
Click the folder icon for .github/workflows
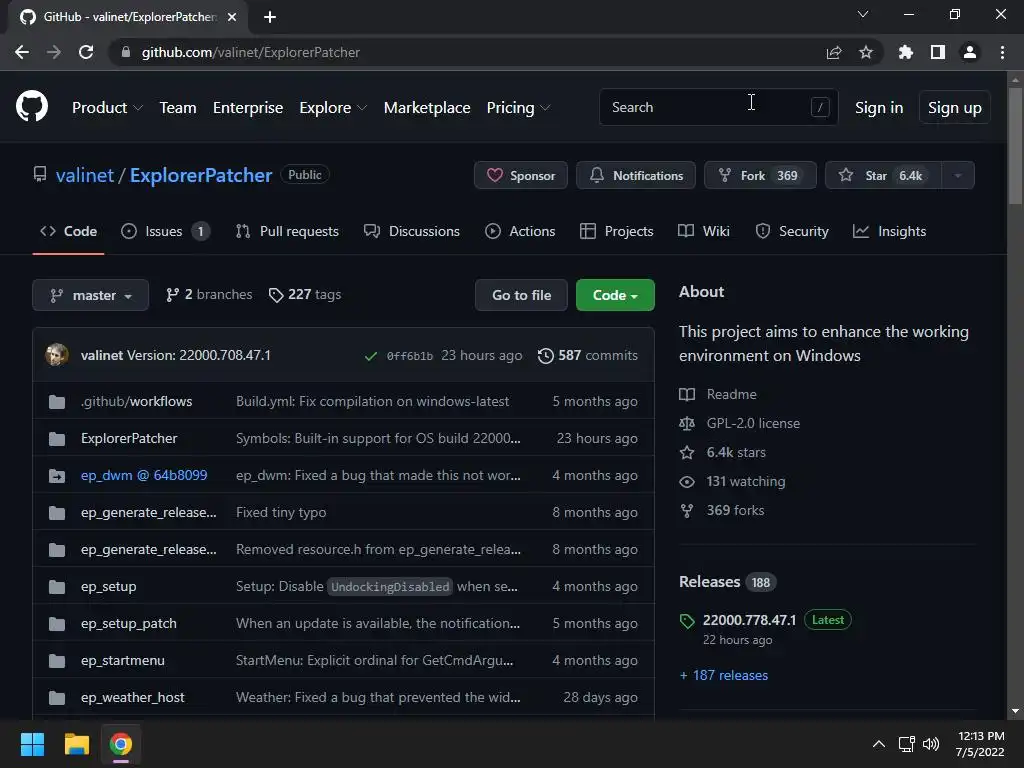click(57, 402)
